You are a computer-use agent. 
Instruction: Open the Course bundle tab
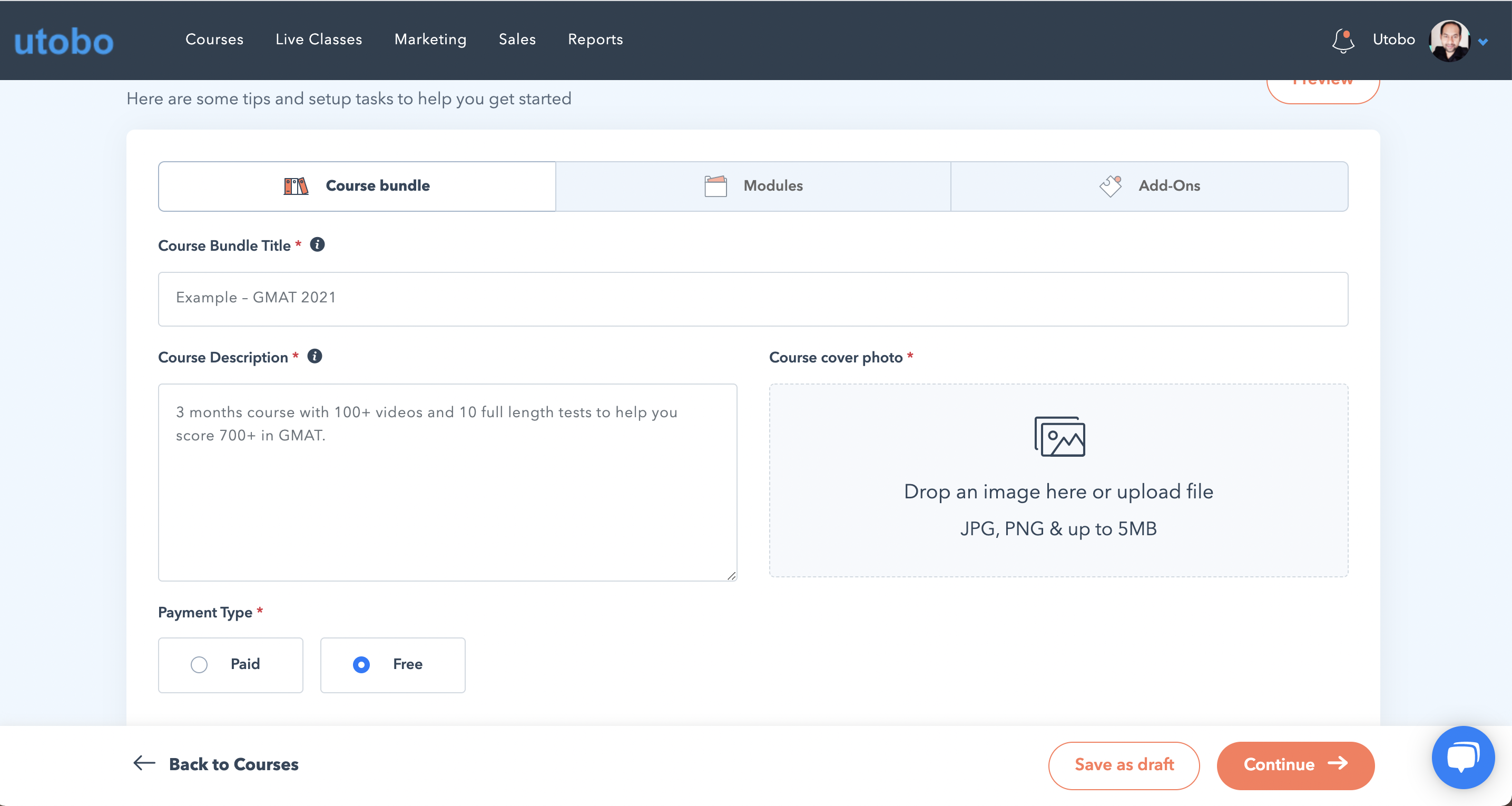[x=357, y=186]
